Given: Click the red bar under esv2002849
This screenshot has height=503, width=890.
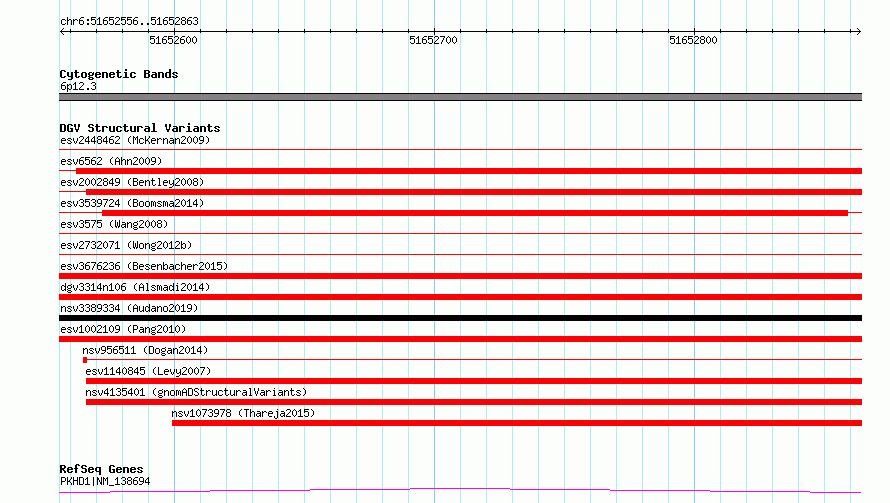Looking at the screenshot, I should (x=474, y=192).
